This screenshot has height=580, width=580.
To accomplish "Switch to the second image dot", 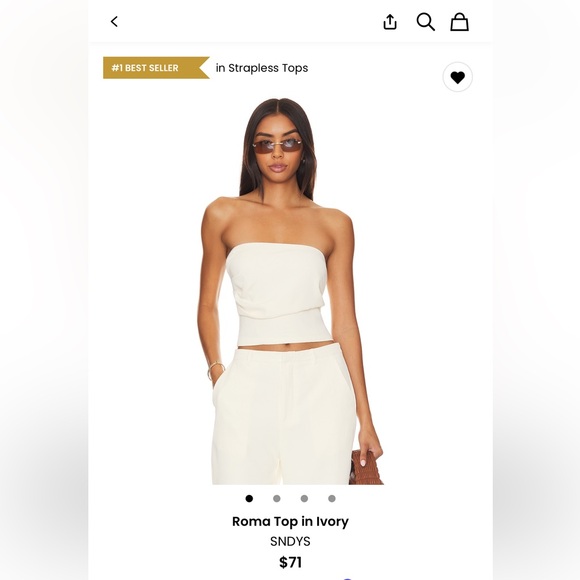I will (x=277, y=499).
